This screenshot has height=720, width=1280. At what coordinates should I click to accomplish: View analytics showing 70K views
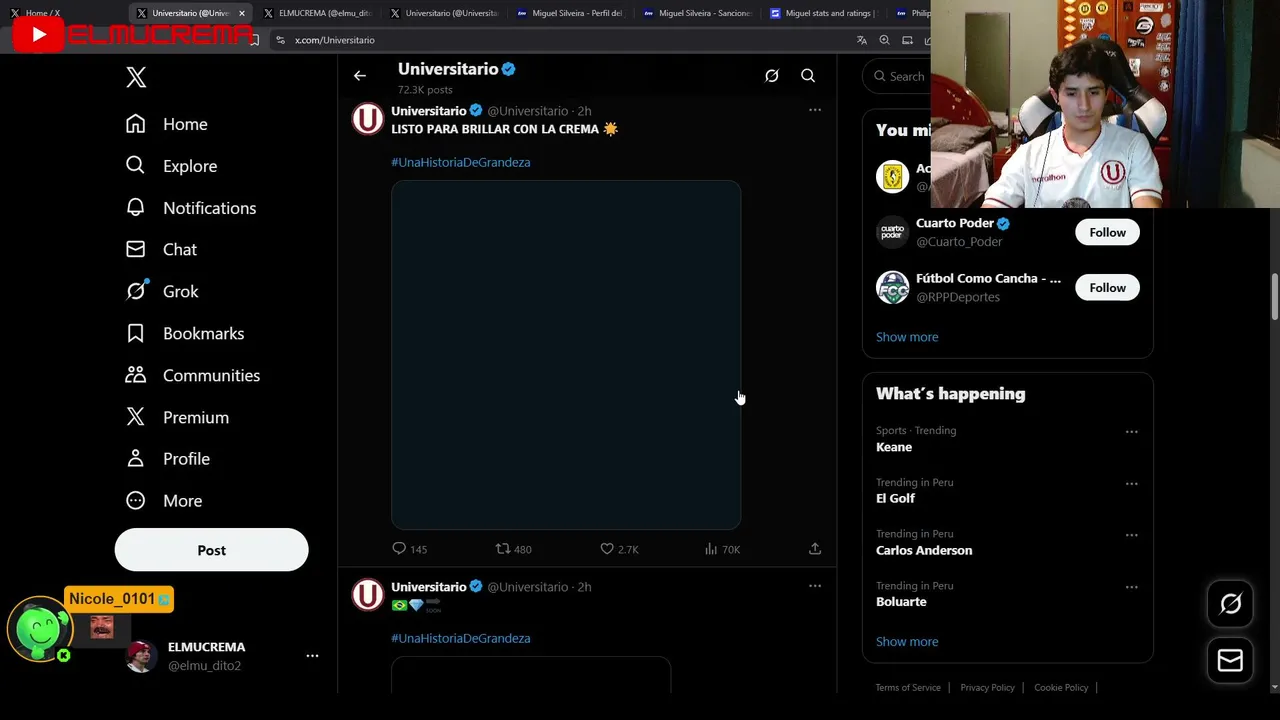tap(722, 549)
